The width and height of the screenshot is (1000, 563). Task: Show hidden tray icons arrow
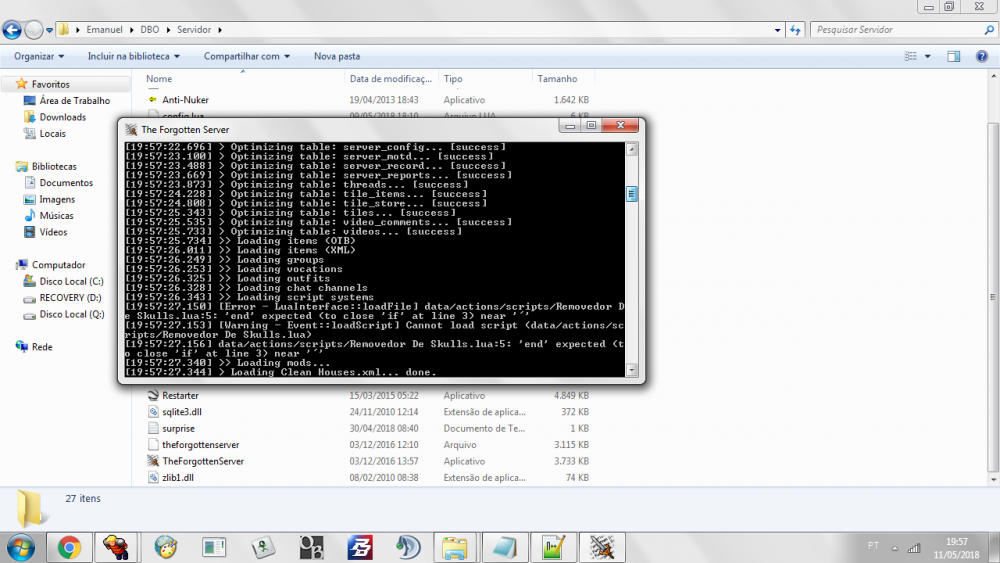pyautogui.click(x=894, y=548)
